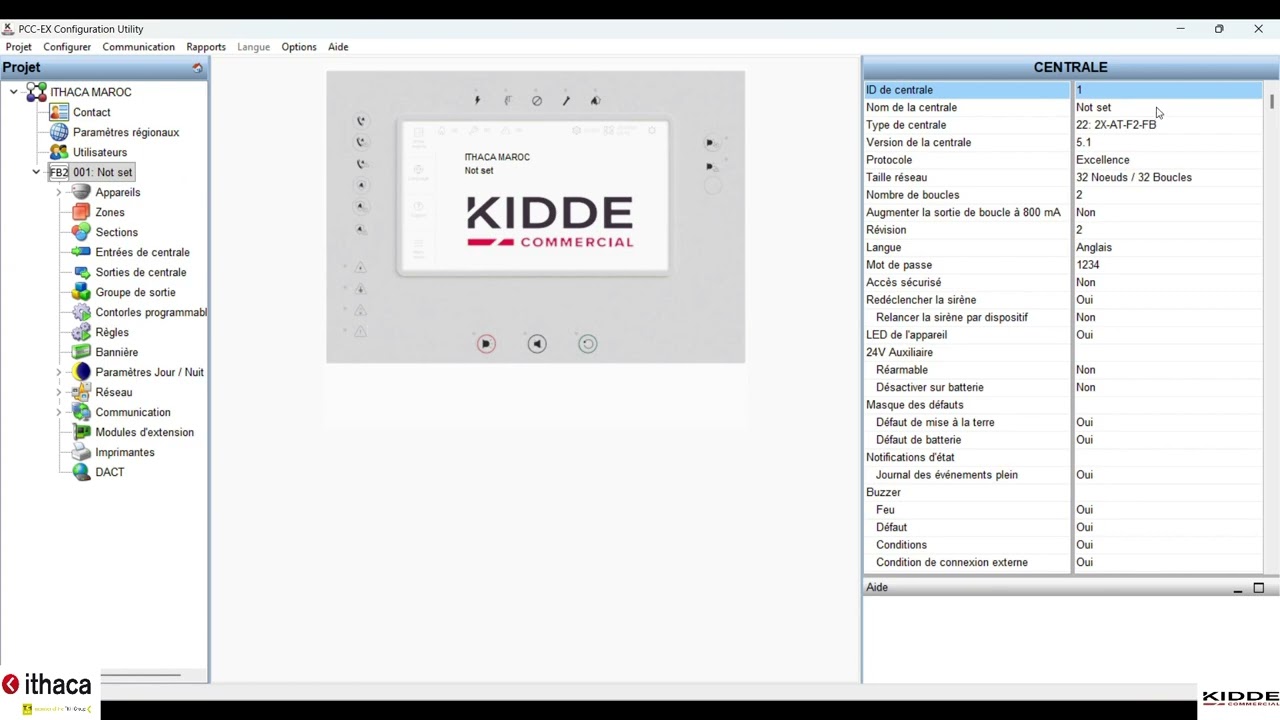
Task: Open the Type de centrale value
Action: (x=1168, y=125)
